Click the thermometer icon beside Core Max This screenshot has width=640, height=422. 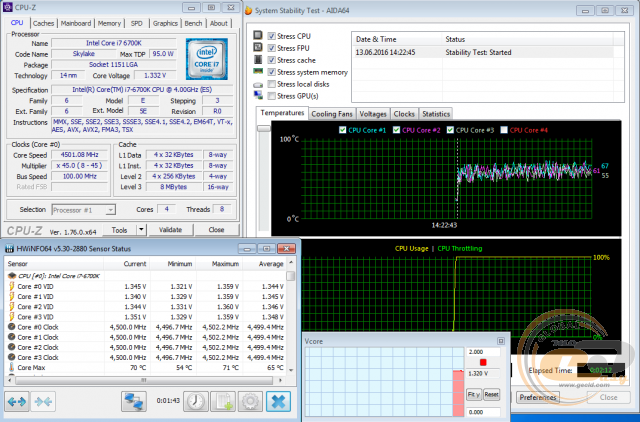11,367
